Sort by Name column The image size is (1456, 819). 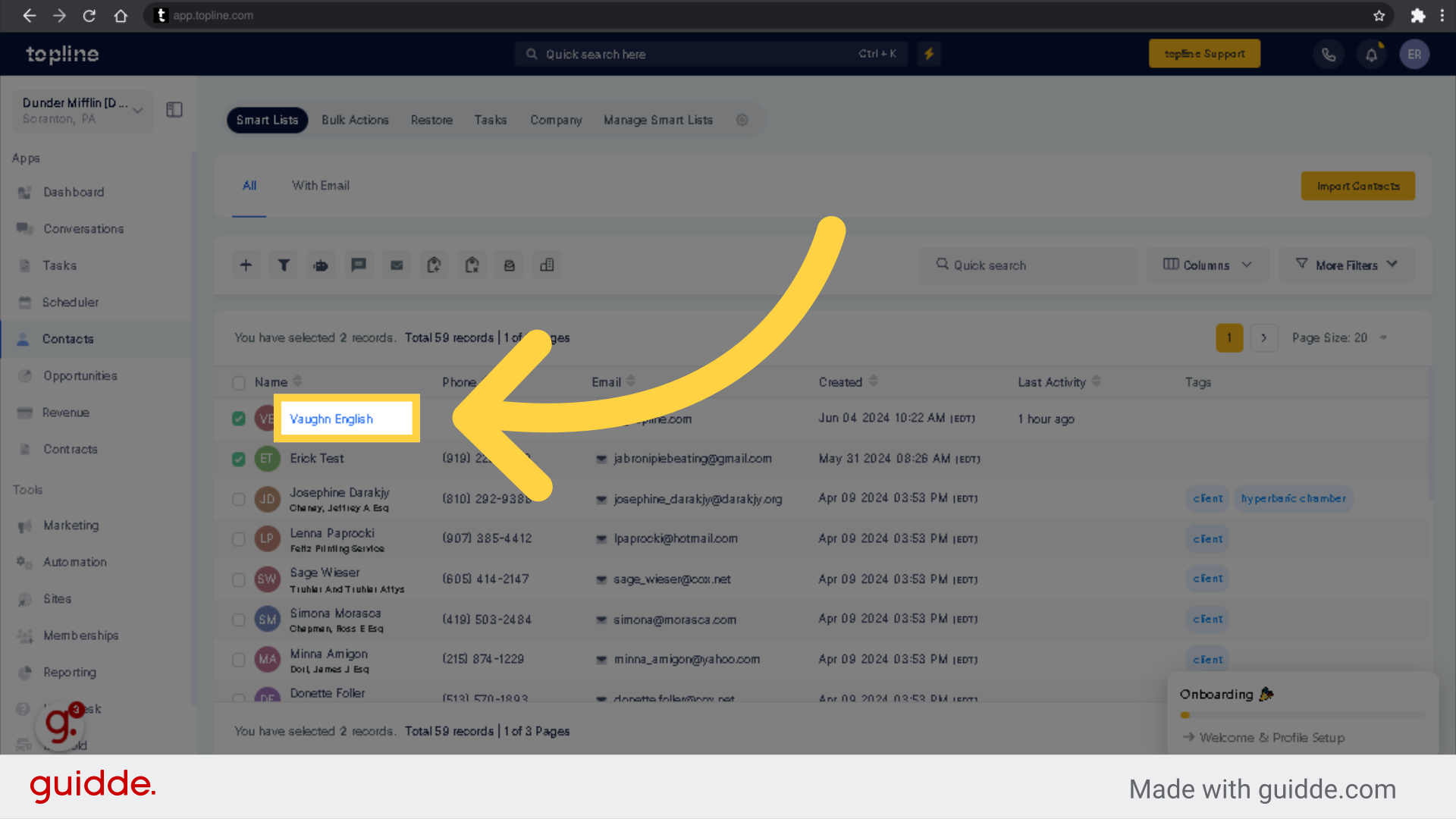297,381
